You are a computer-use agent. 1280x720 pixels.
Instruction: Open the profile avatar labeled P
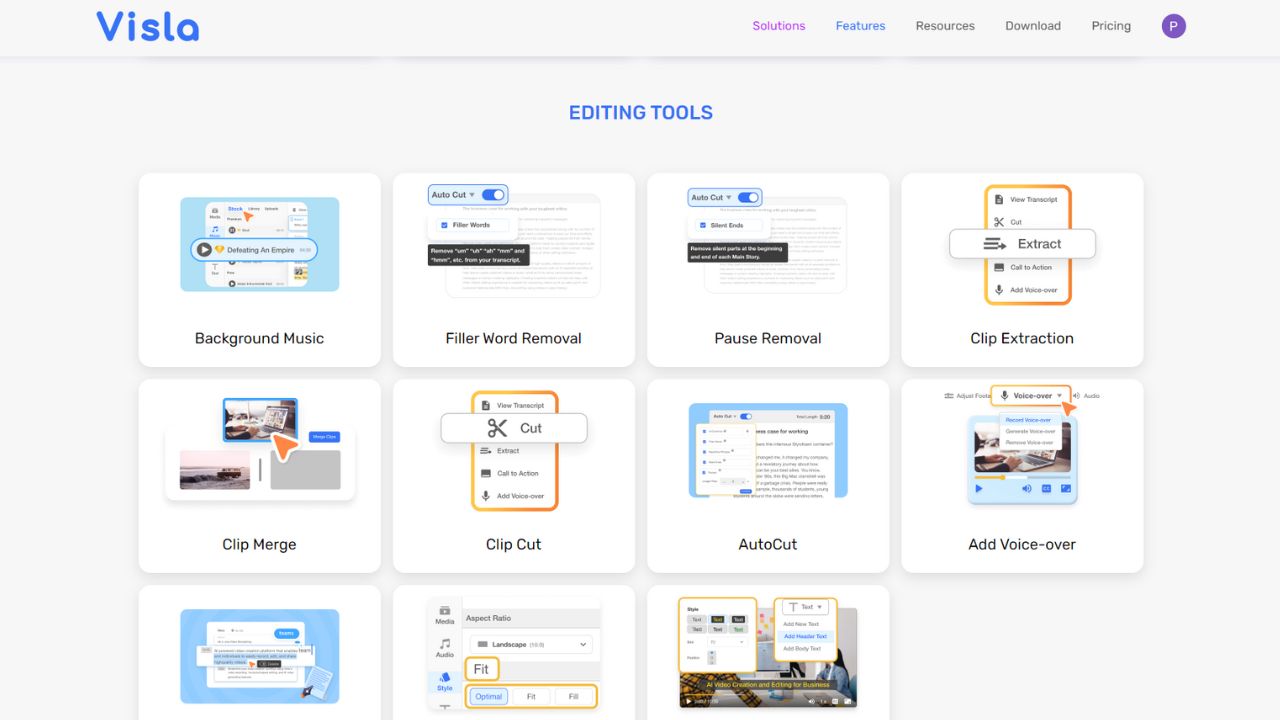pos(1174,26)
